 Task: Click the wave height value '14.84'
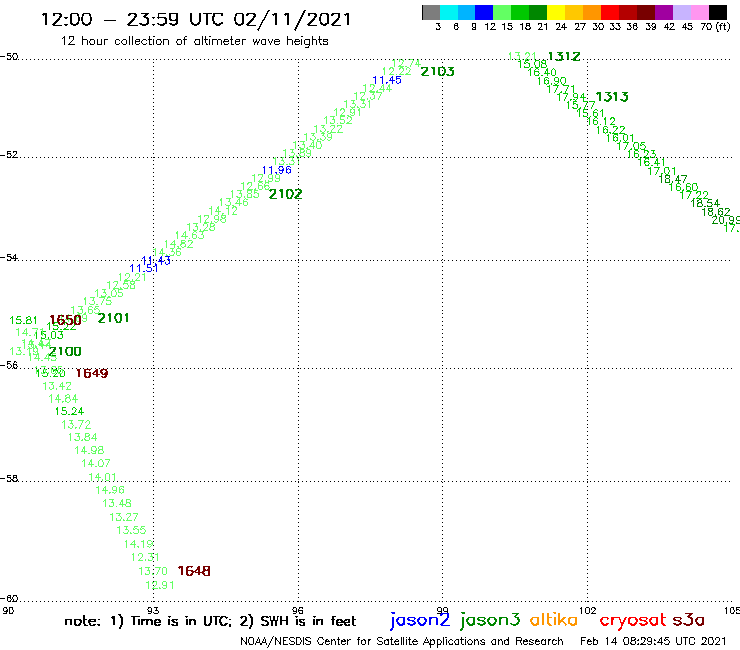point(63,399)
